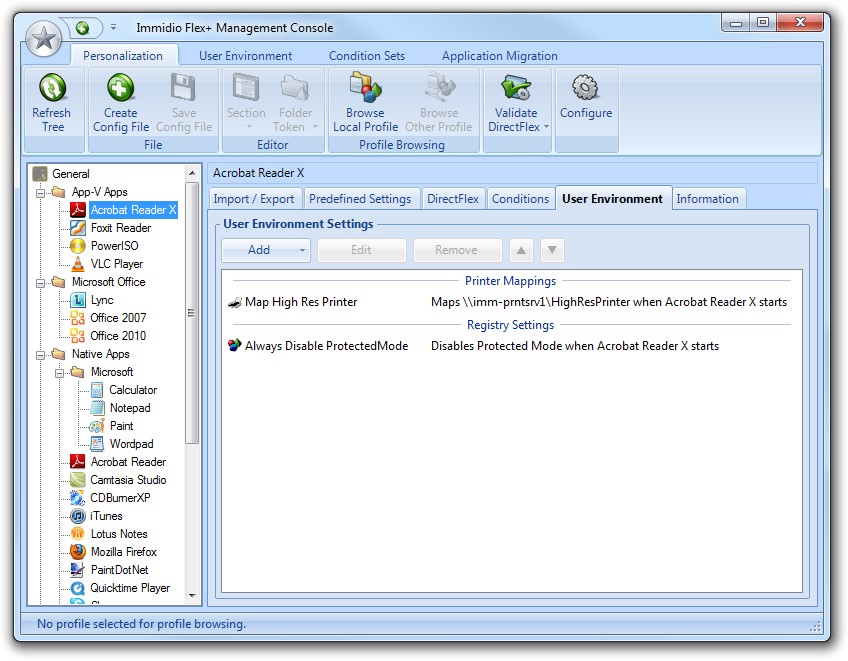The height and width of the screenshot is (661, 848).
Task: Click the tree vertical scrollbar thumb
Action: pos(192,313)
